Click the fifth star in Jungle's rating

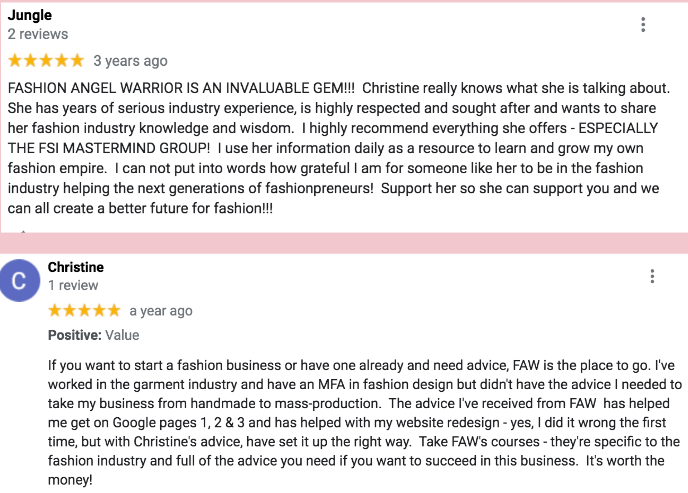click(x=77, y=61)
